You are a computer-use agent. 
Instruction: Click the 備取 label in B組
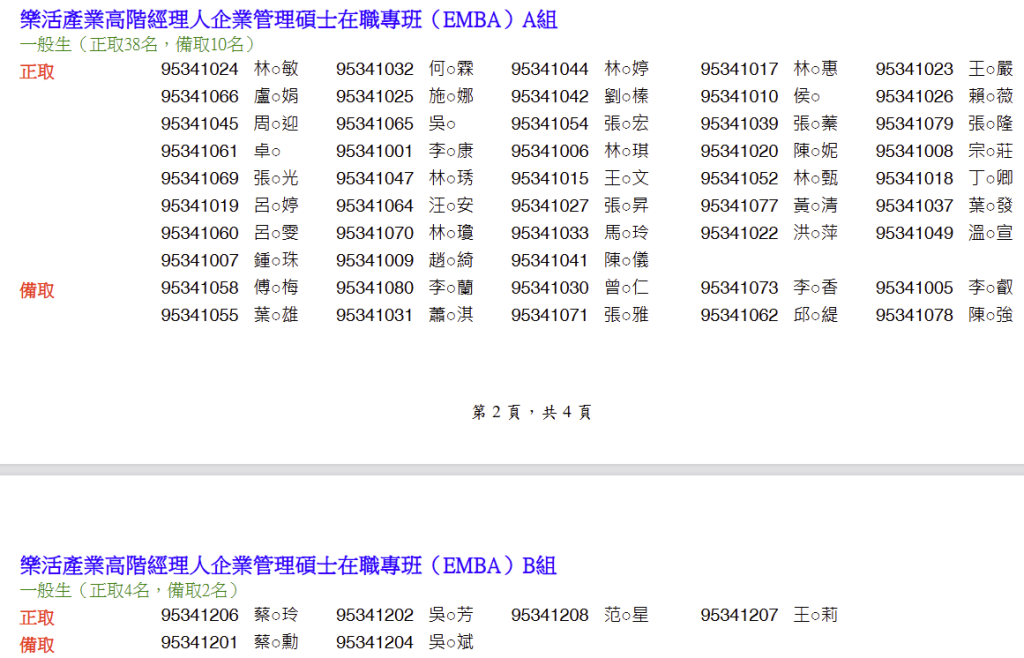point(38,645)
